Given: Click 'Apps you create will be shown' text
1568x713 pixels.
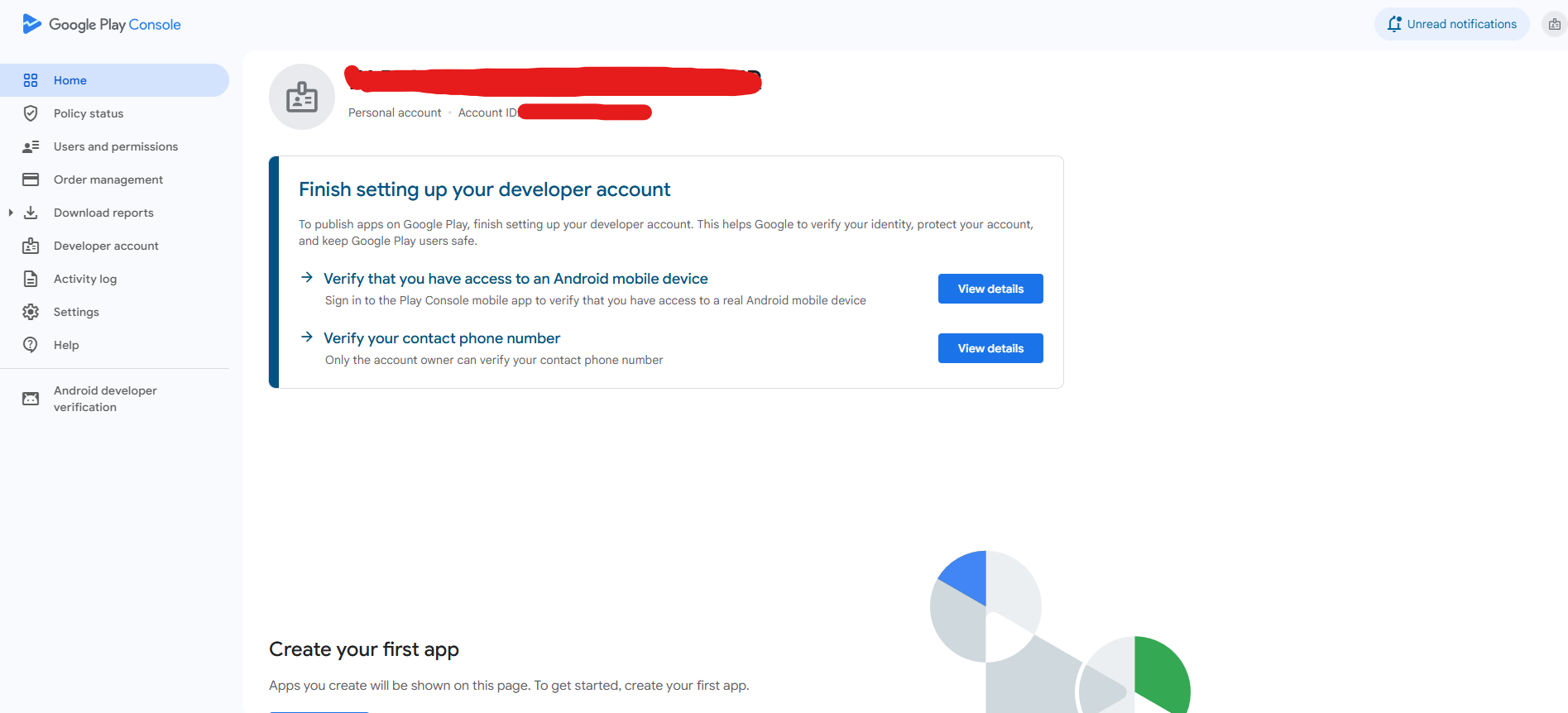Looking at the screenshot, I should [x=509, y=686].
